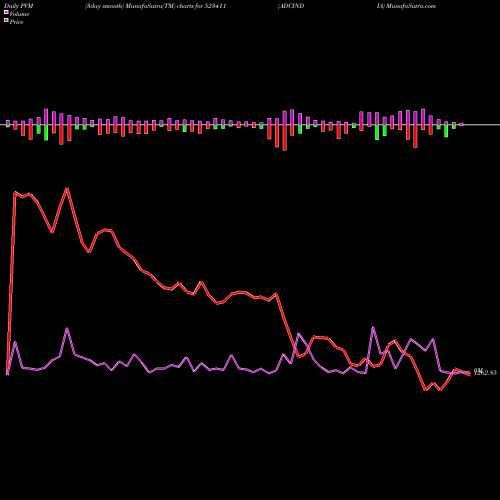The height and width of the screenshot is (500, 500).
Task: Select the Volume legend label
Action: click(19, 14)
